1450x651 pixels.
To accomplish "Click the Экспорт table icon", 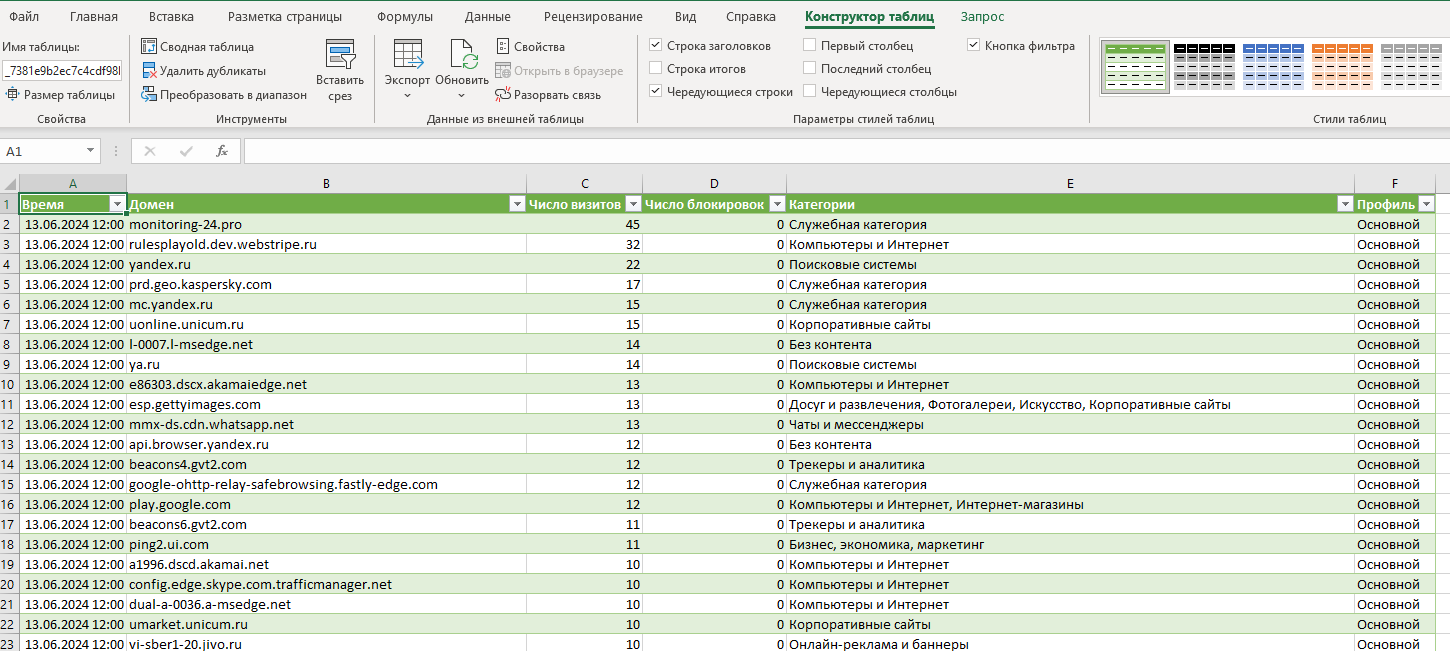I will (407, 55).
